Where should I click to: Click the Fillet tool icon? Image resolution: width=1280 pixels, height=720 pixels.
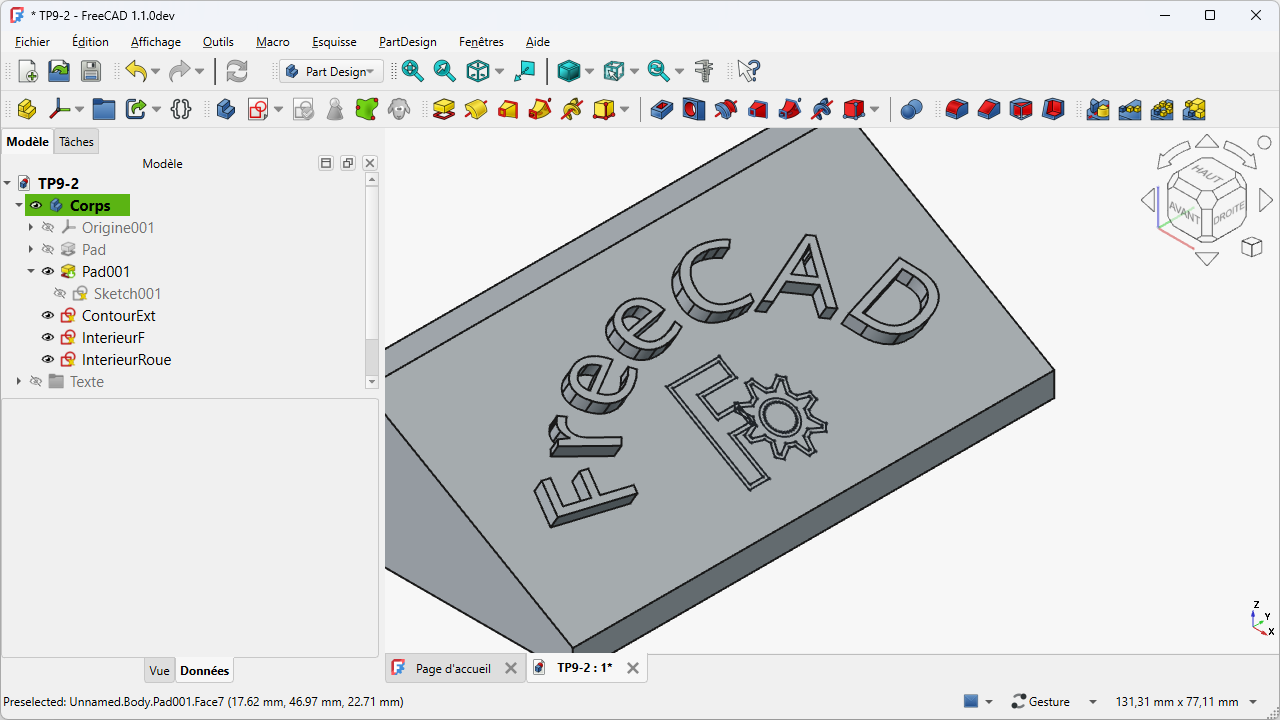coord(957,109)
